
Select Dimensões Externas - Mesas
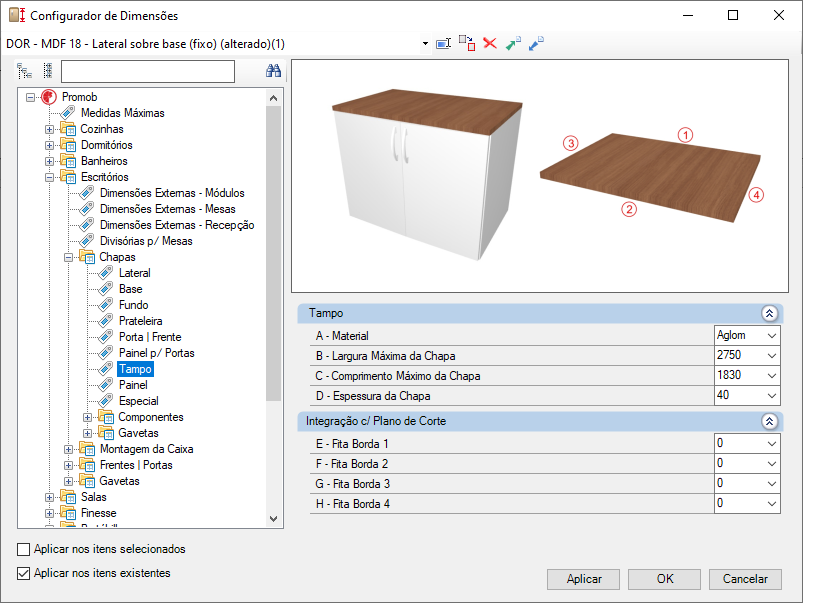coord(168,209)
